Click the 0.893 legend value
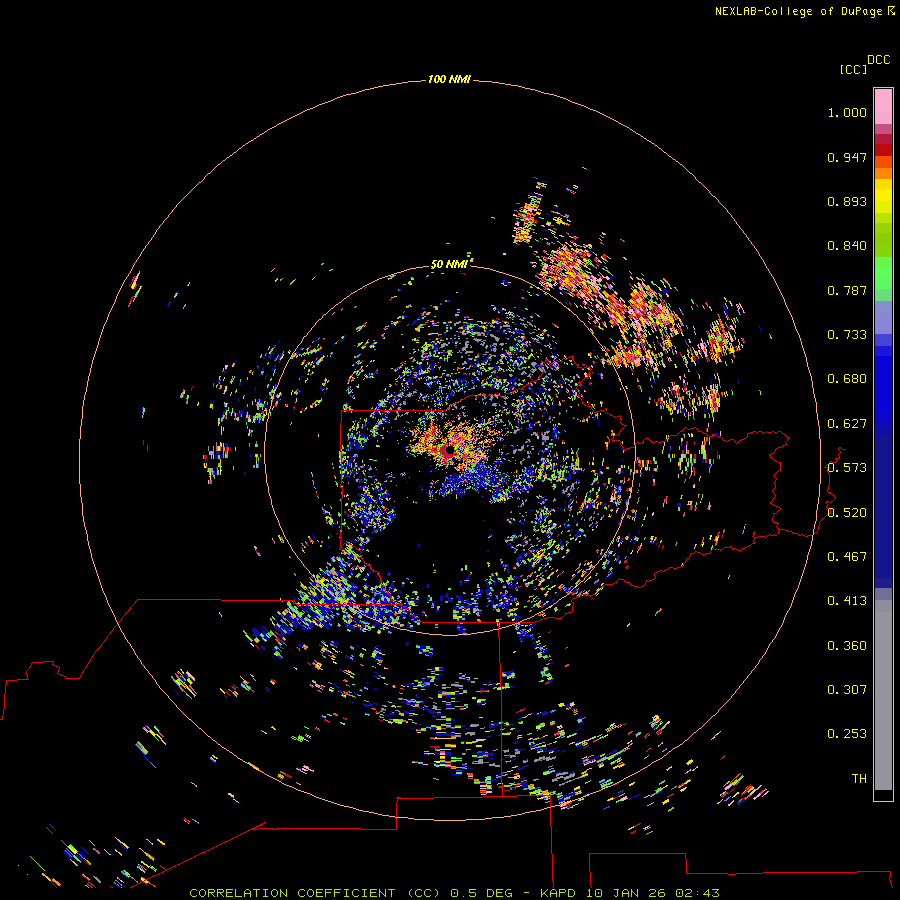This screenshot has width=900, height=900. tap(847, 201)
